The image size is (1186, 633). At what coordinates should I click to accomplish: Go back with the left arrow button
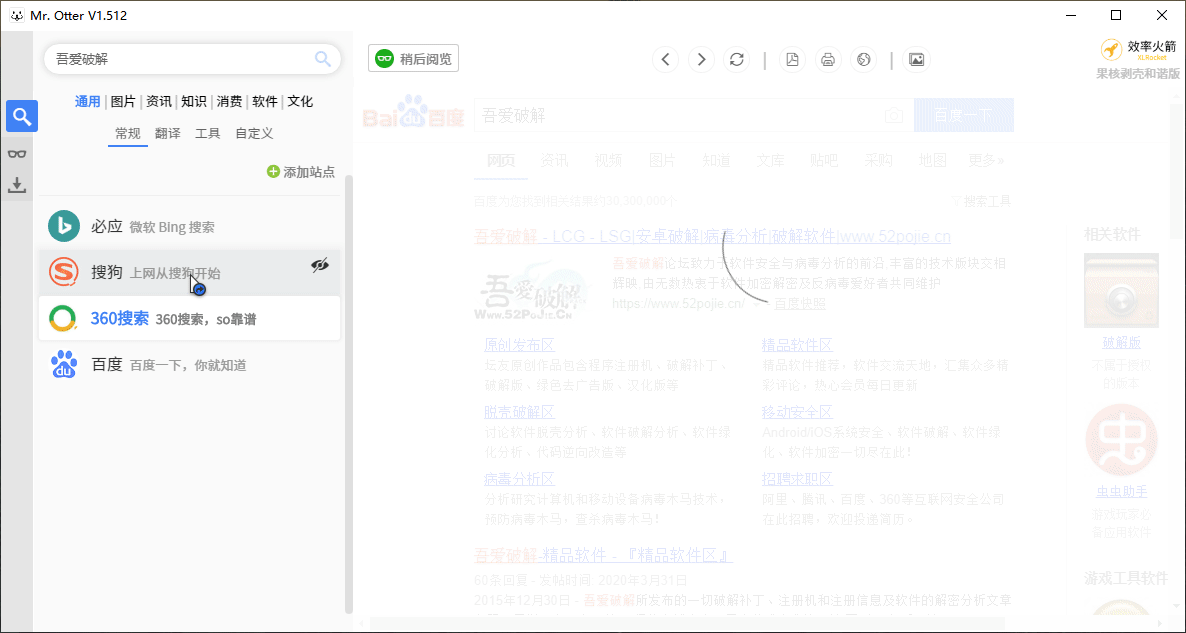(x=666, y=59)
